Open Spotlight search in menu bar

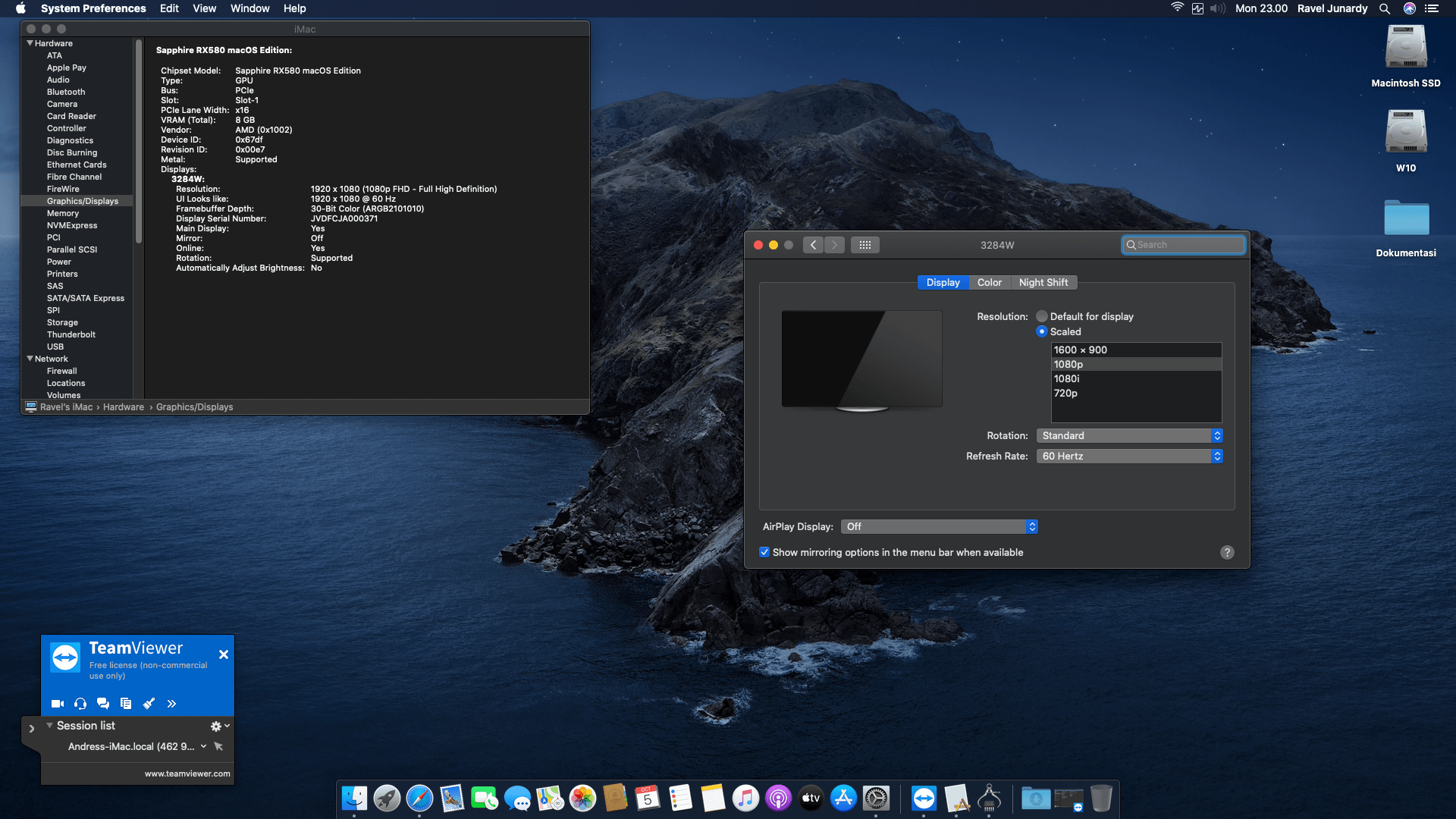tap(1385, 8)
